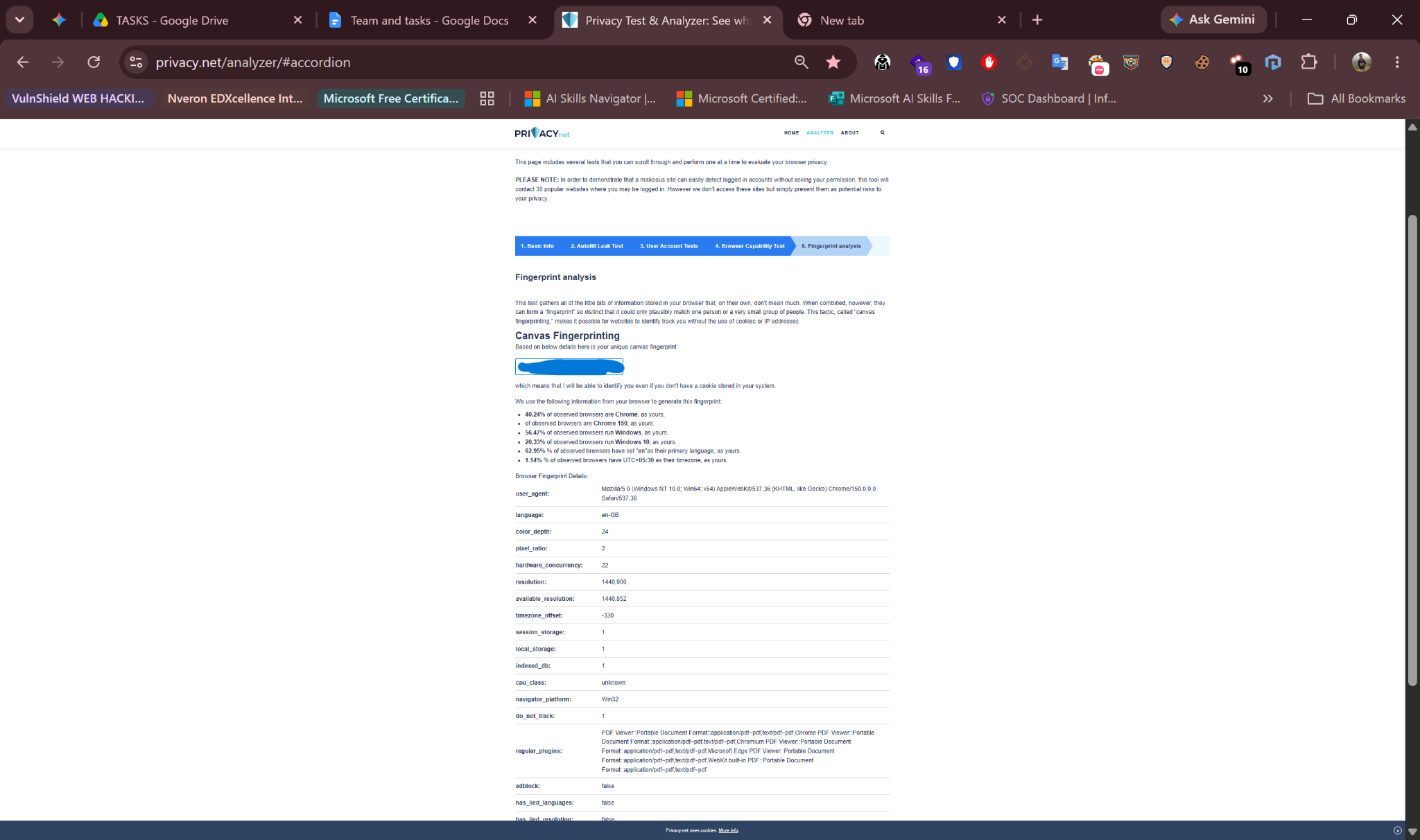Open the extension icon with red minus badge
The width and height of the screenshot is (1420, 840).
pos(1097,64)
